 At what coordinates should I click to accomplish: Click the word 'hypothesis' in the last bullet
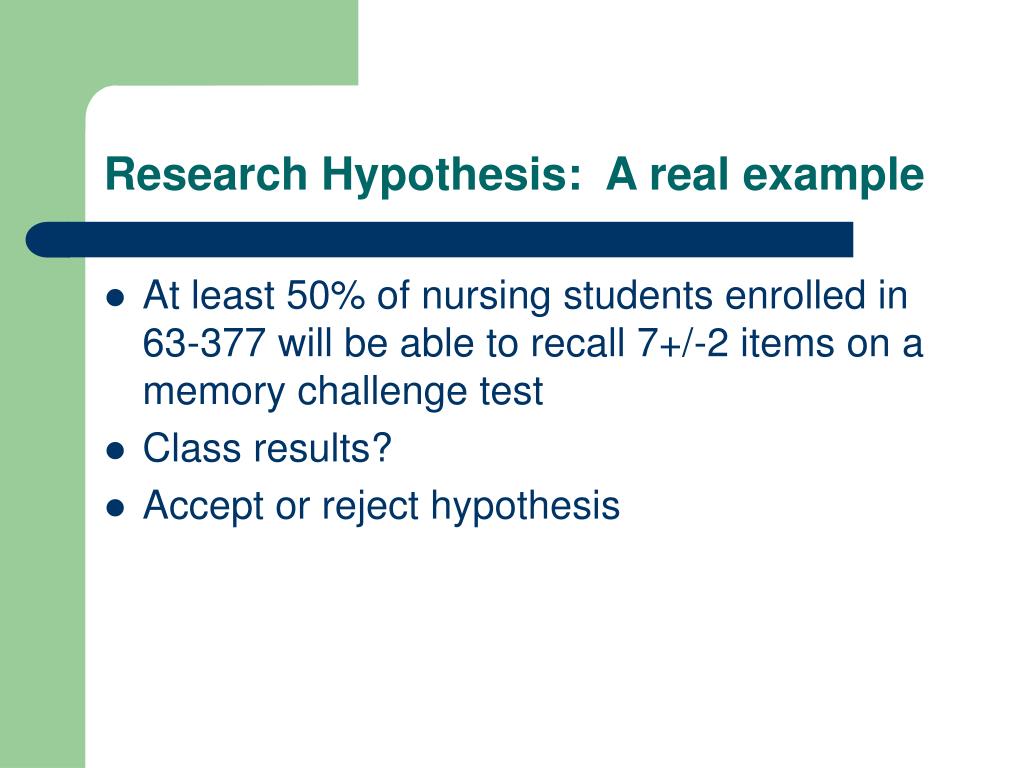pos(525,506)
